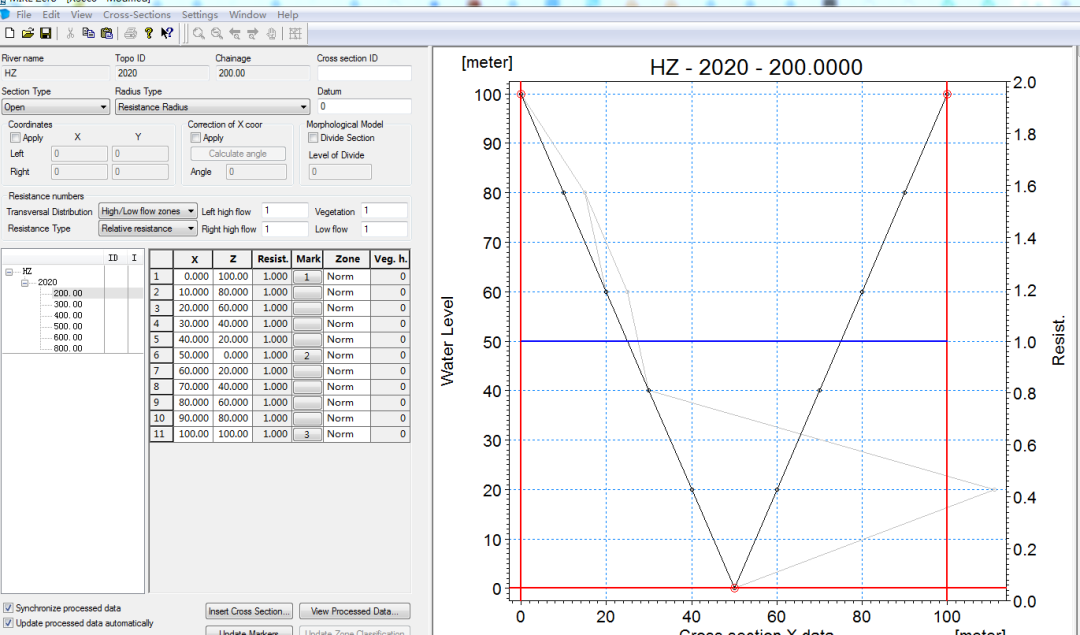
Task: Click the Cross section ID input field
Action: point(364,73)
